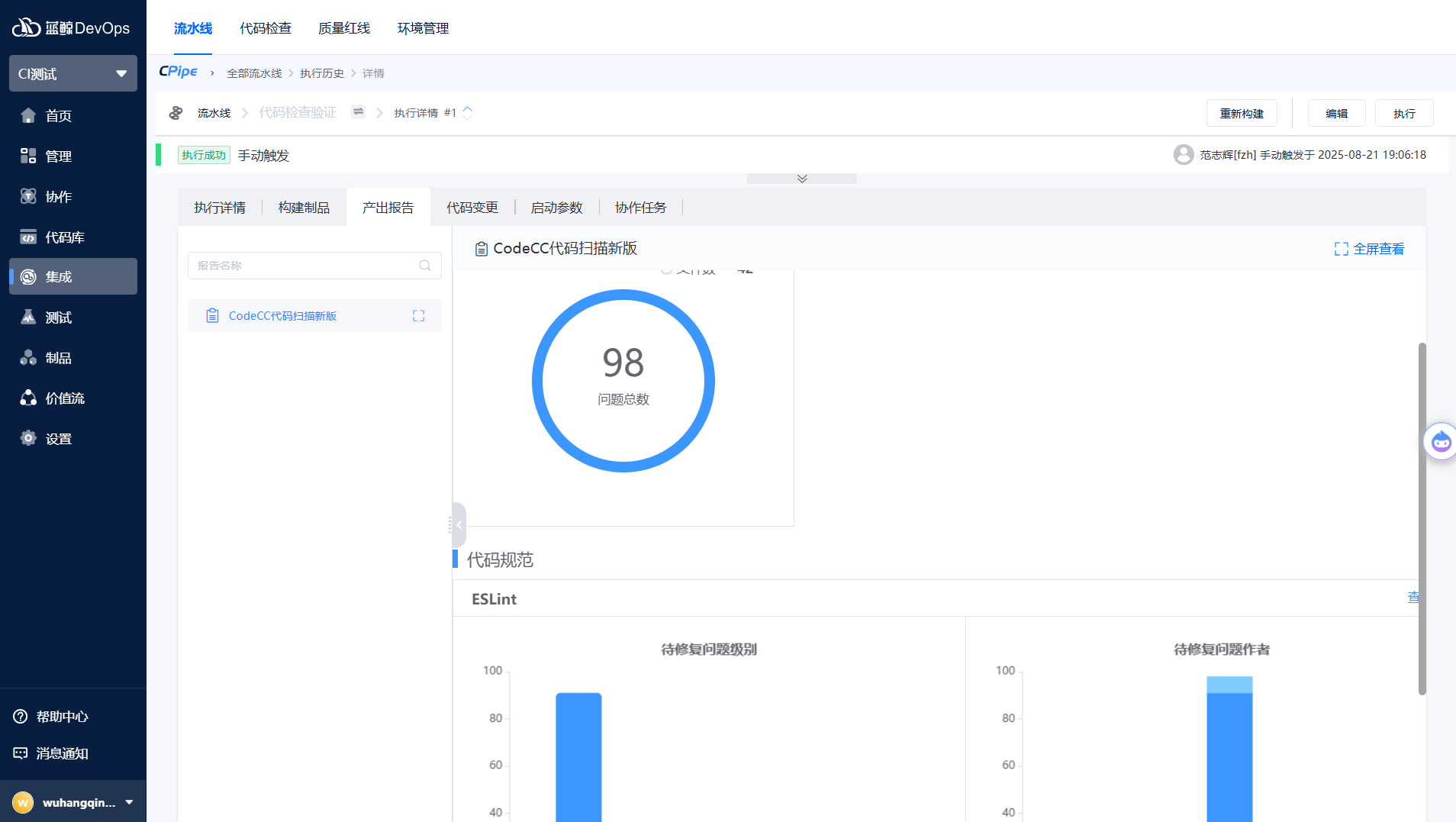Open settings gear icon in sidebar
Screen dimensions: 1456x822
(x=28, y=439)
